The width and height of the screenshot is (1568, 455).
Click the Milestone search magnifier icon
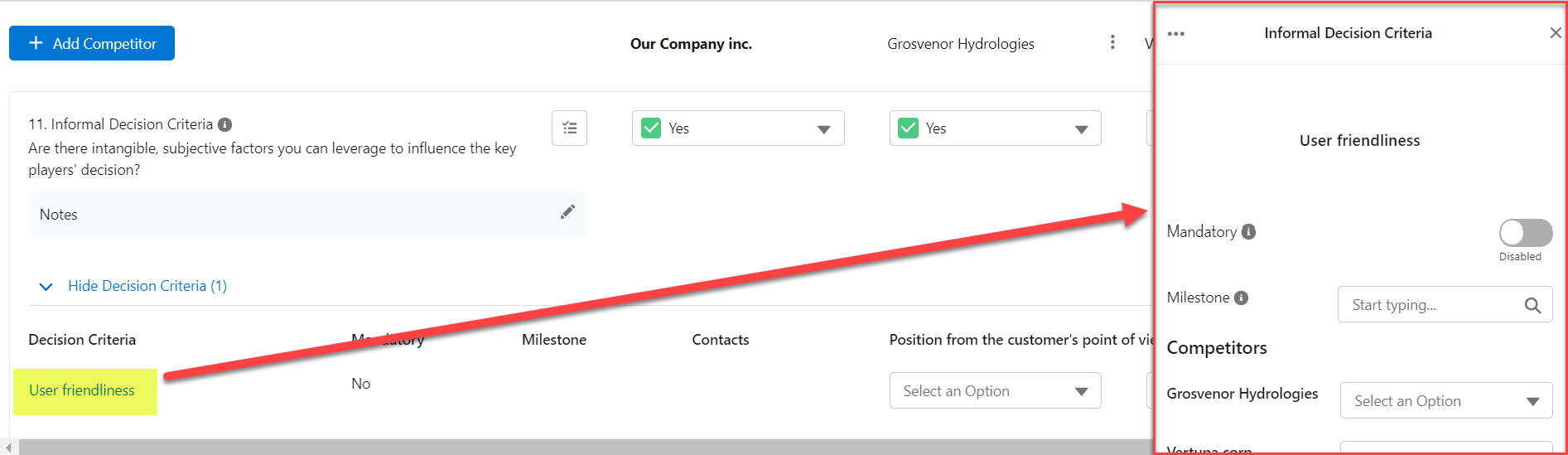(x=1532, y=305)
